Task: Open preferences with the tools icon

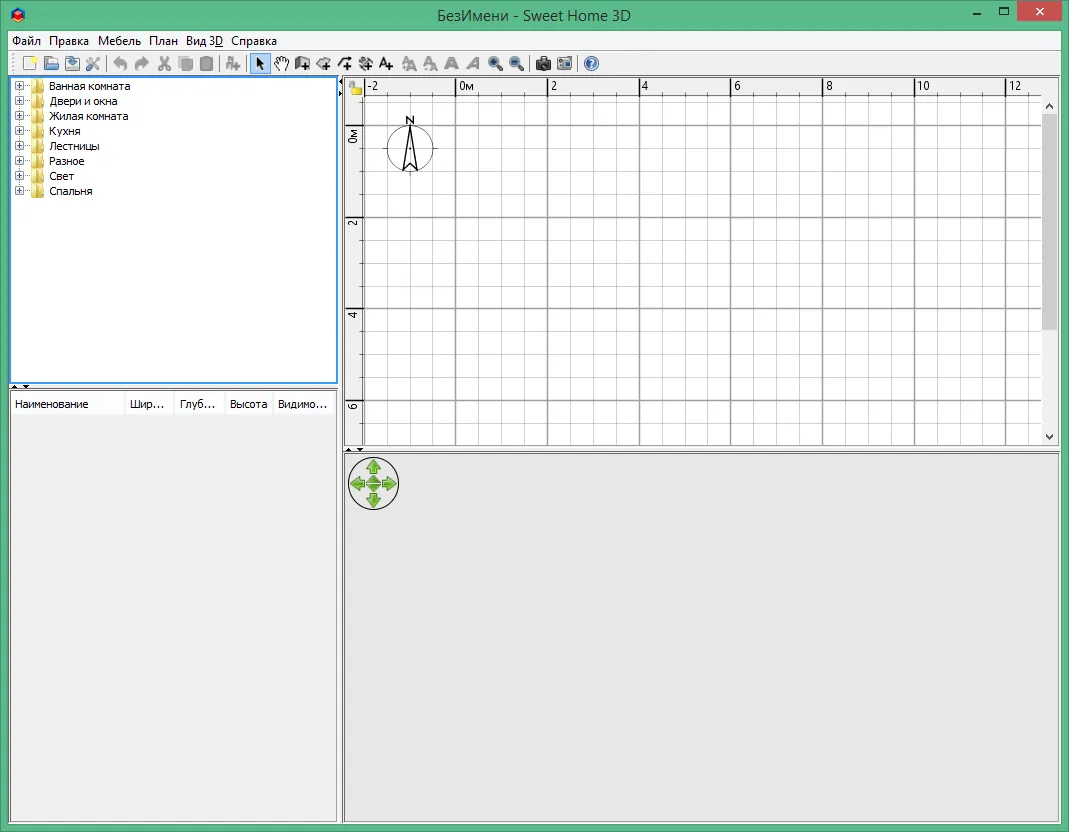Action: pos(93,63)
